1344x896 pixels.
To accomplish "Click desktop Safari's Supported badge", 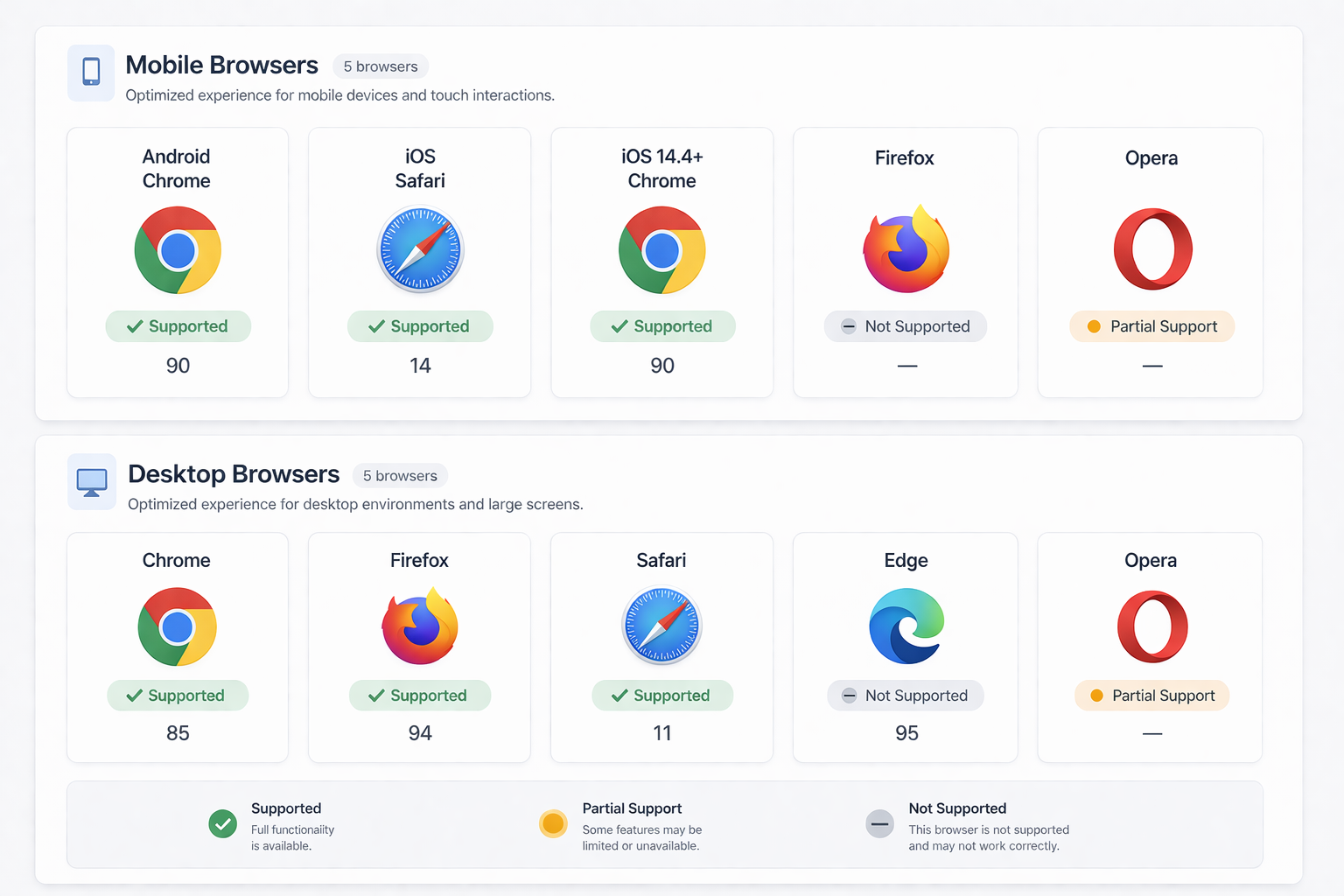I will pos(662,696).
